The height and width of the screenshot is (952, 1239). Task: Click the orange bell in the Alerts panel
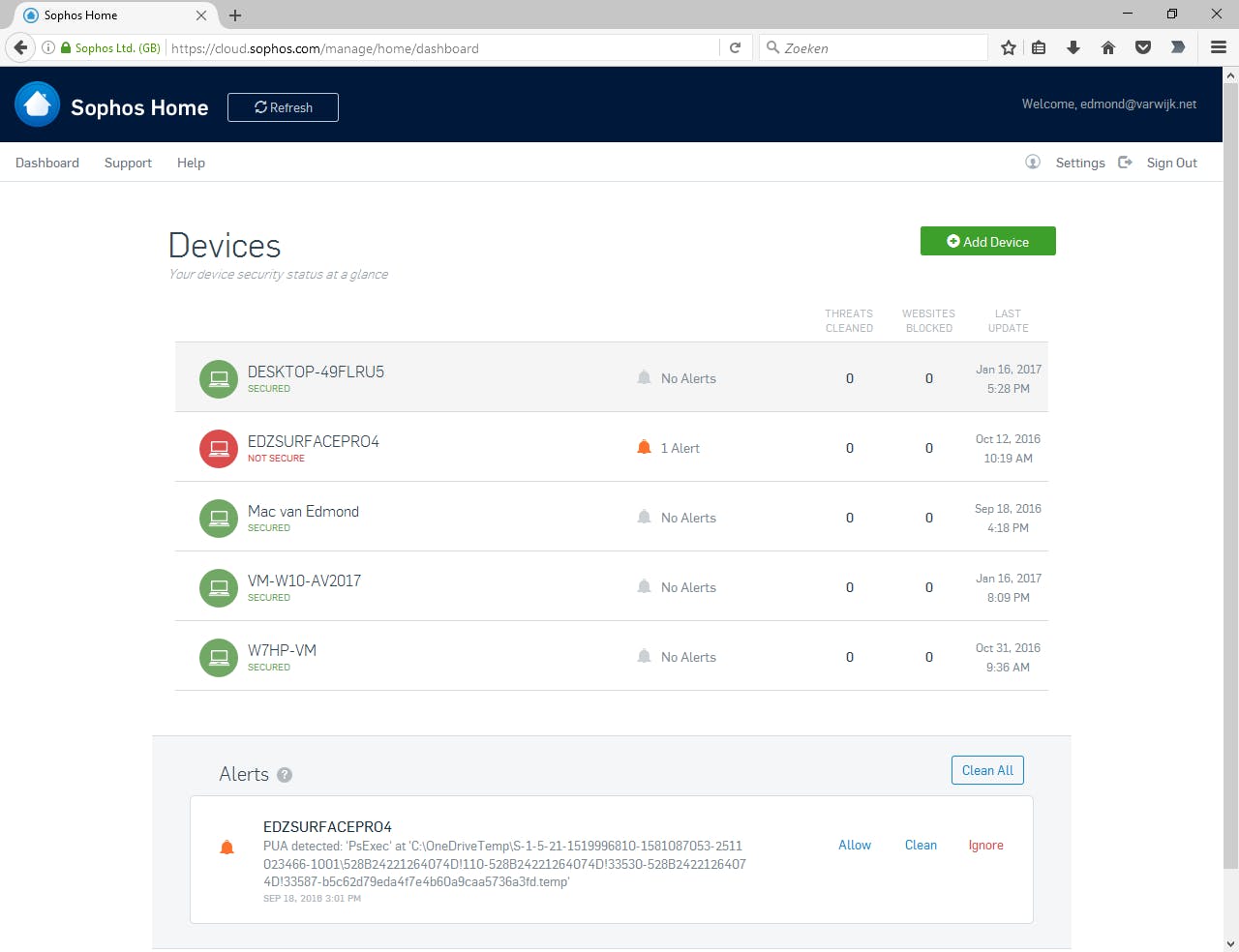[227, 848]
